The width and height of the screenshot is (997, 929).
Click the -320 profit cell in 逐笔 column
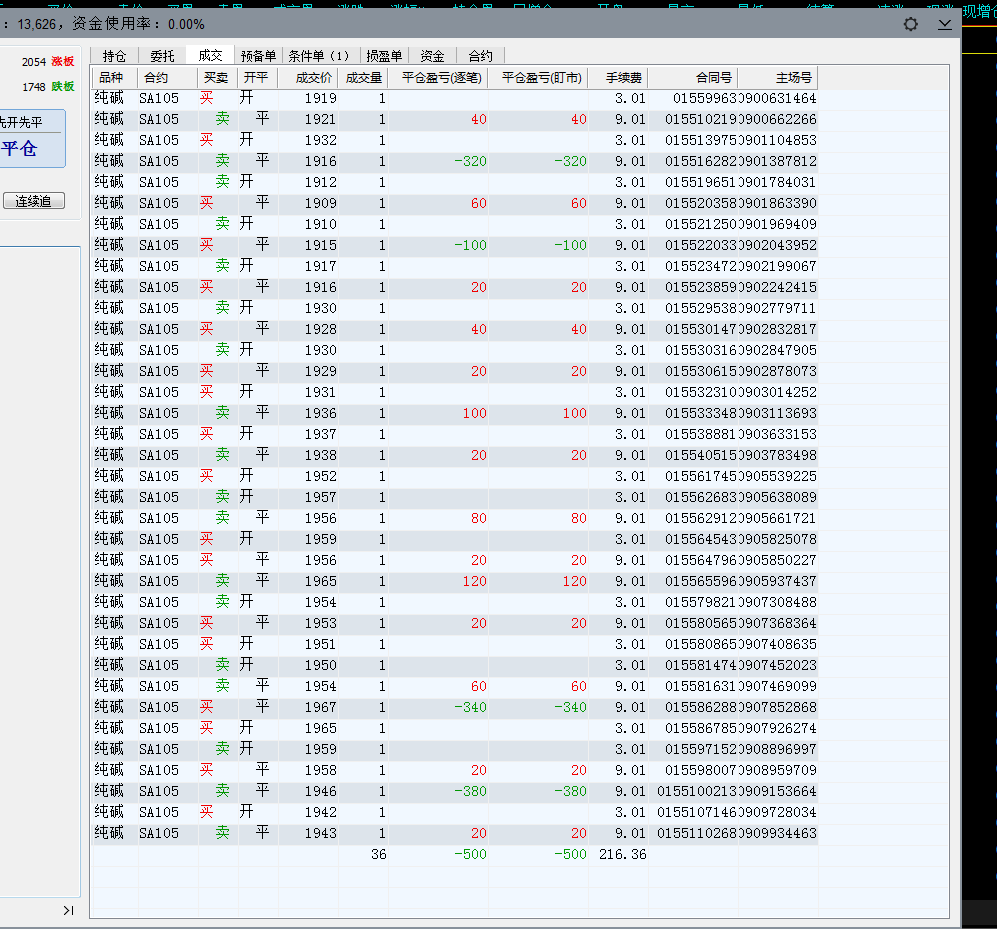pyautogui.click(x=471, y=162)
